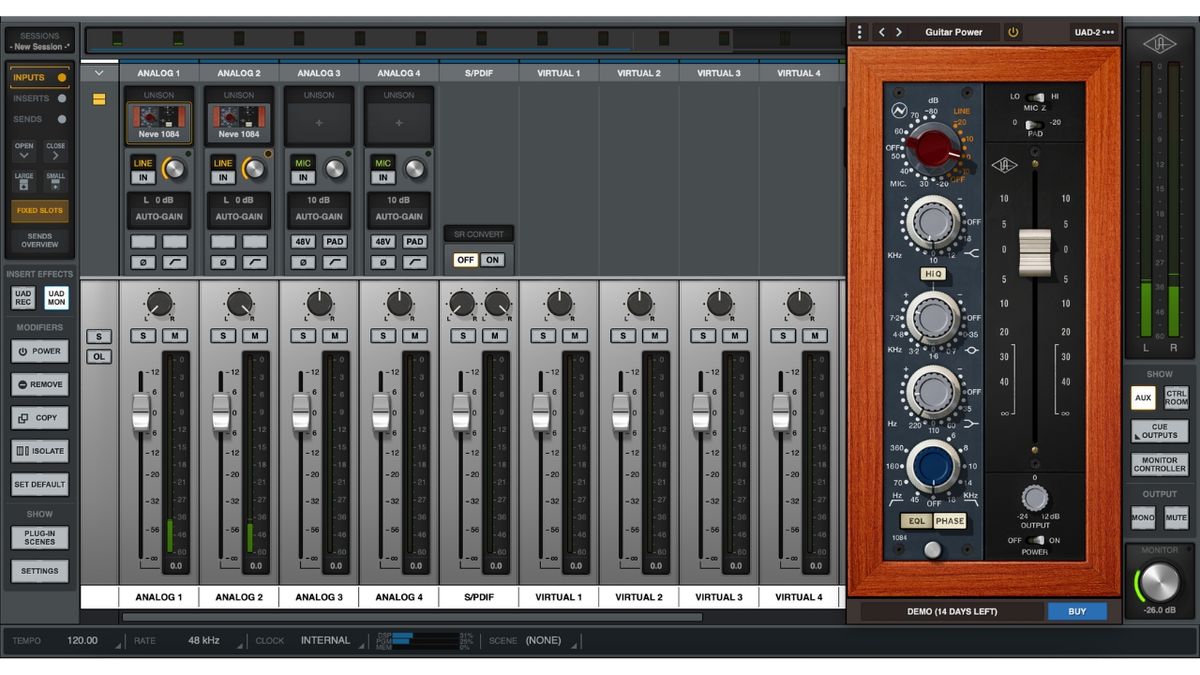Collapse slots with CLOSE chevron
Image resolution: width=1200 pixels, height=675 pixels.
point(55,152)
